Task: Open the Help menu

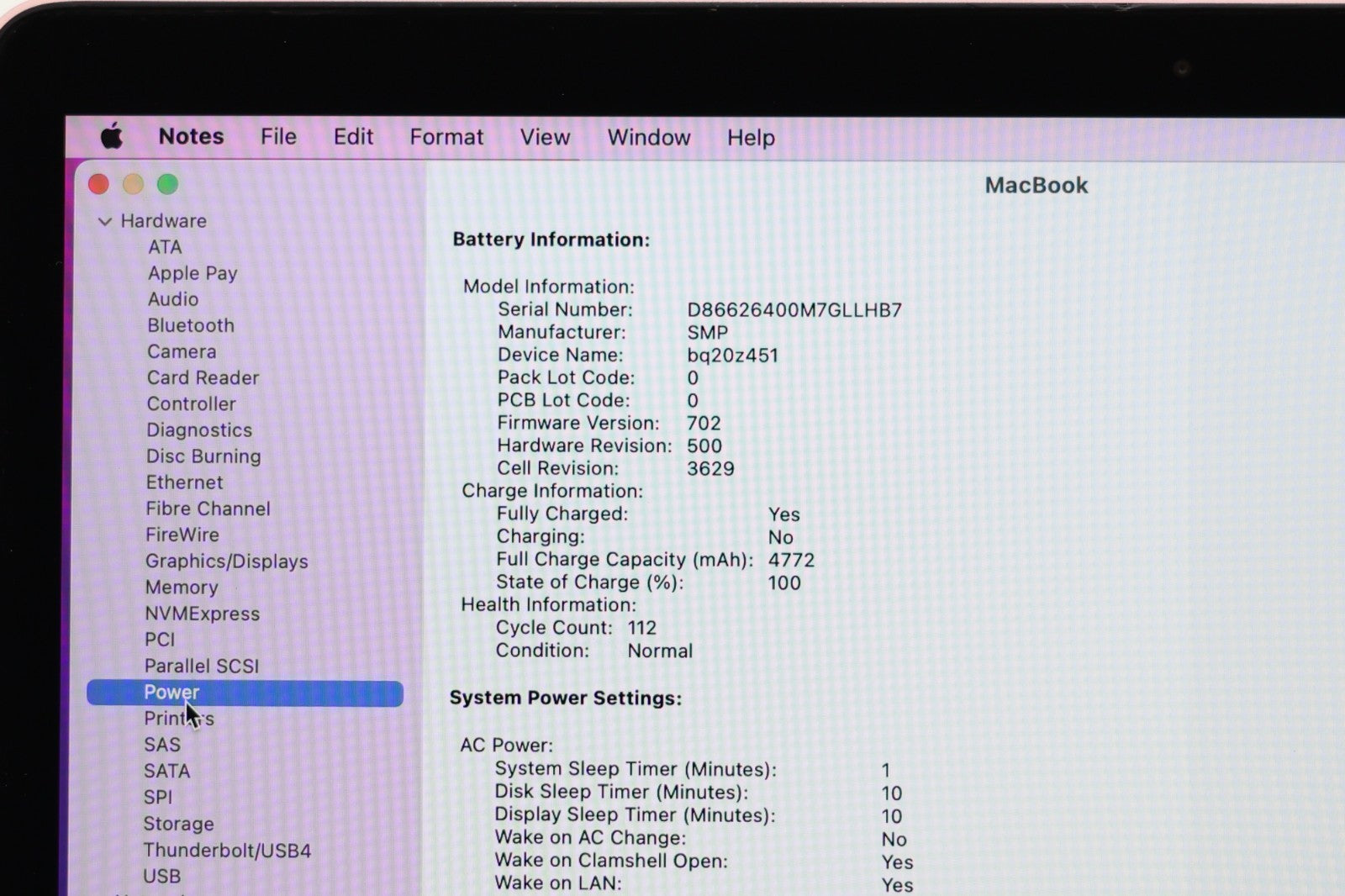Action: point(751,137)
